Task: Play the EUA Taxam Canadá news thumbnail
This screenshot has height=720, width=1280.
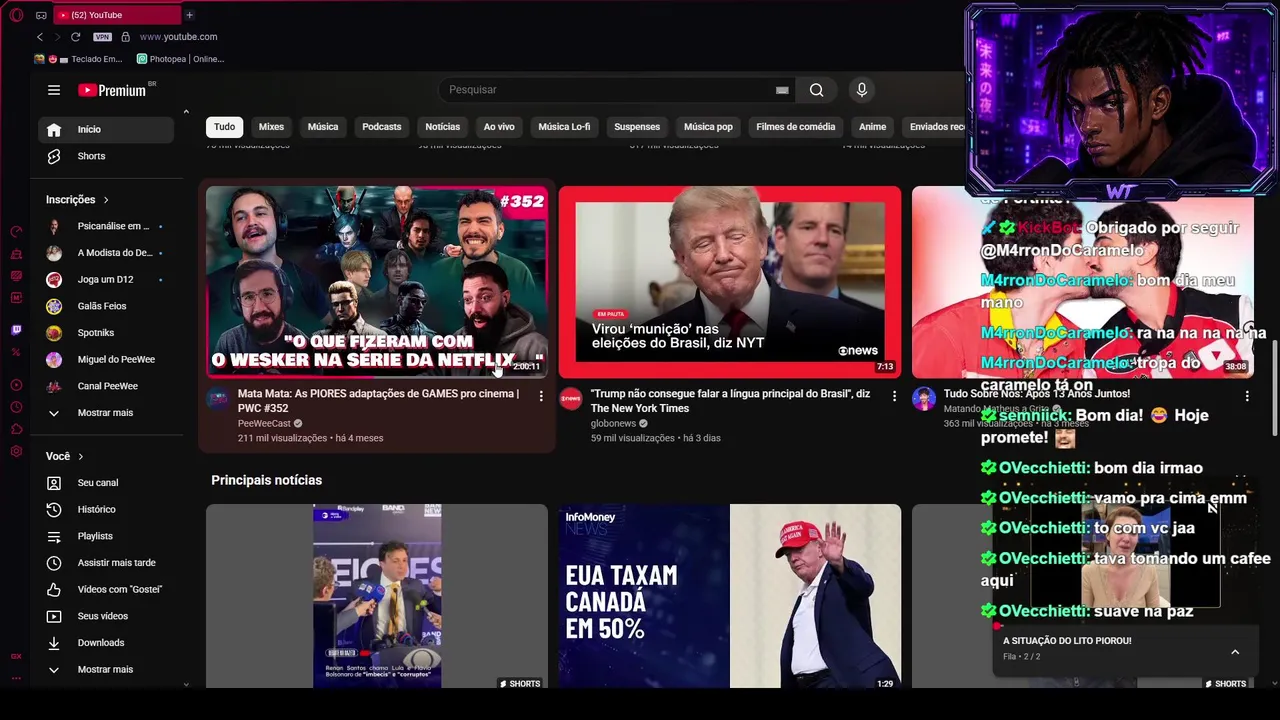Action: [x=730, y=596]
